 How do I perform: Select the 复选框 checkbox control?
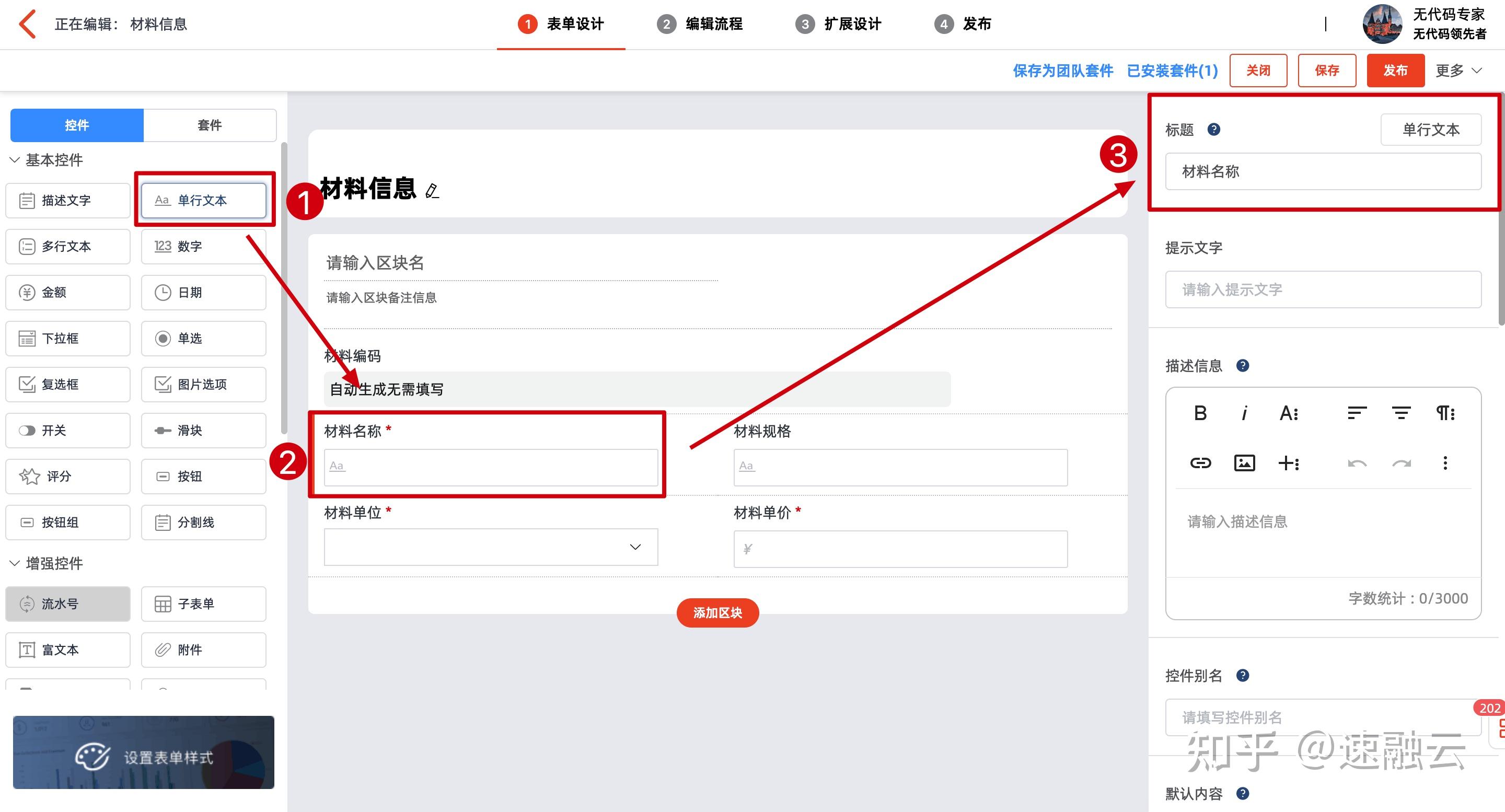coord(67,384)
